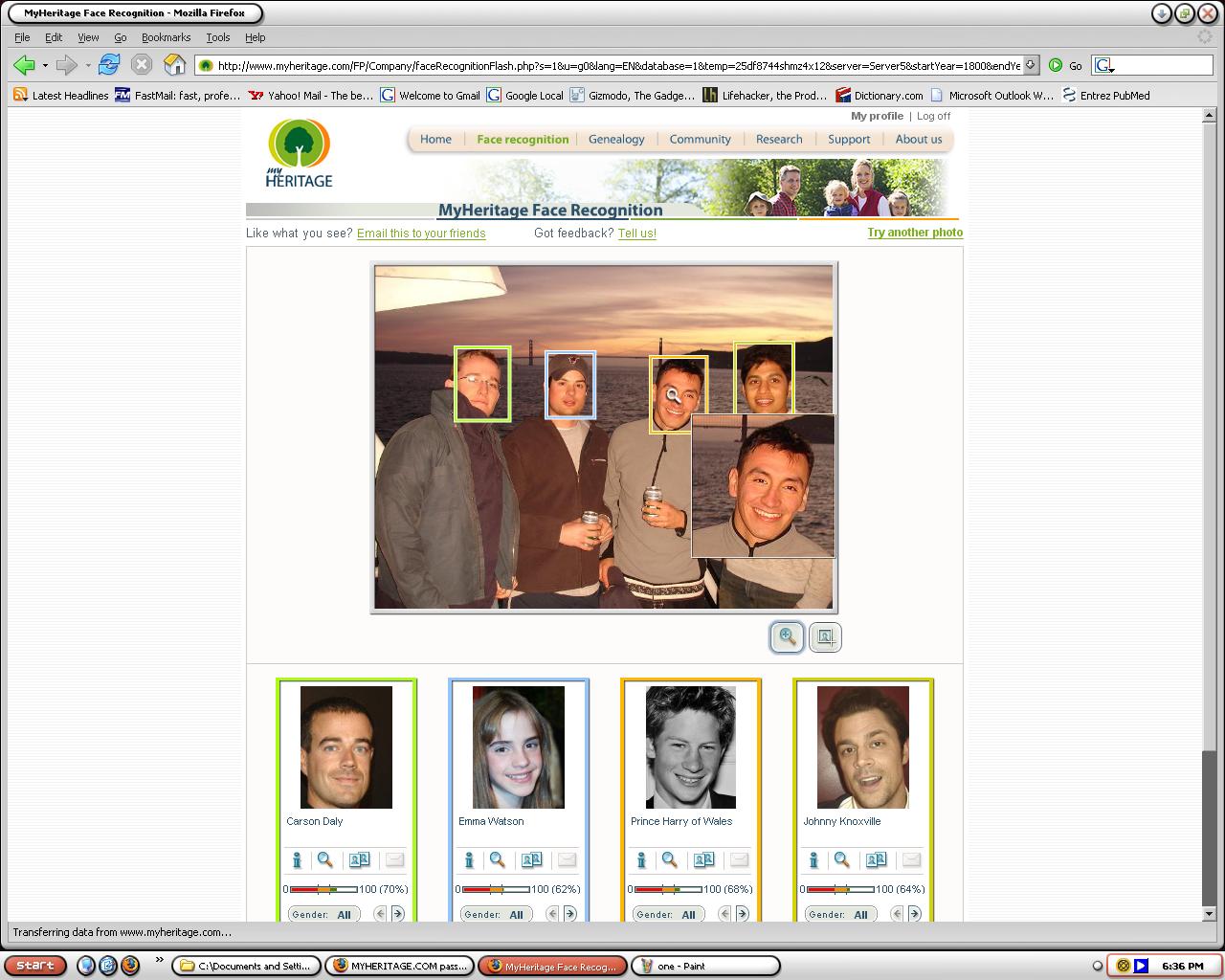Click Firefox green back arrow
Image resolution: width=1225 pixels, height=980 pixels.
pos(24,65)
